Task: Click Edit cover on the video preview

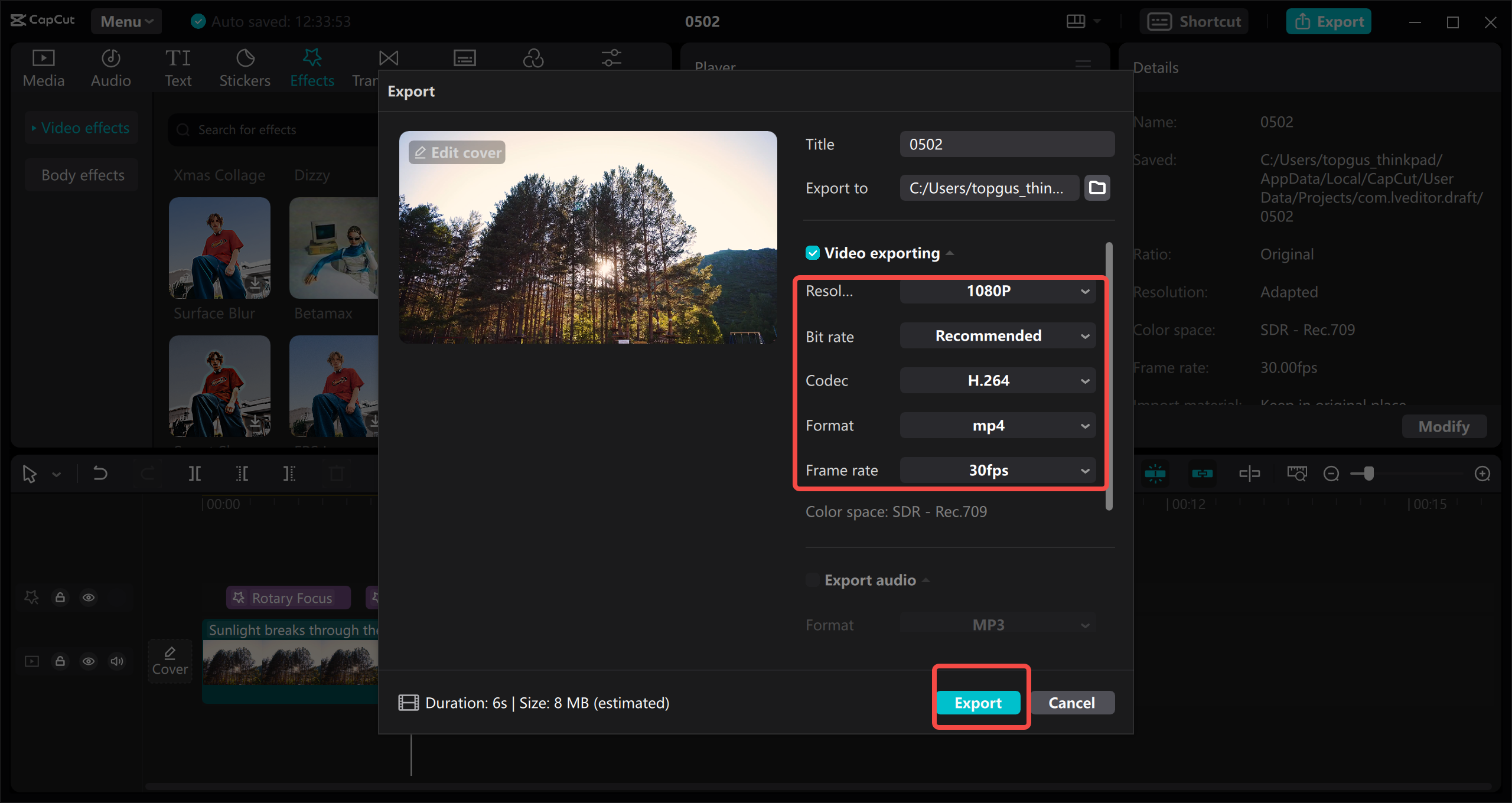Action: tap(456, 152)
